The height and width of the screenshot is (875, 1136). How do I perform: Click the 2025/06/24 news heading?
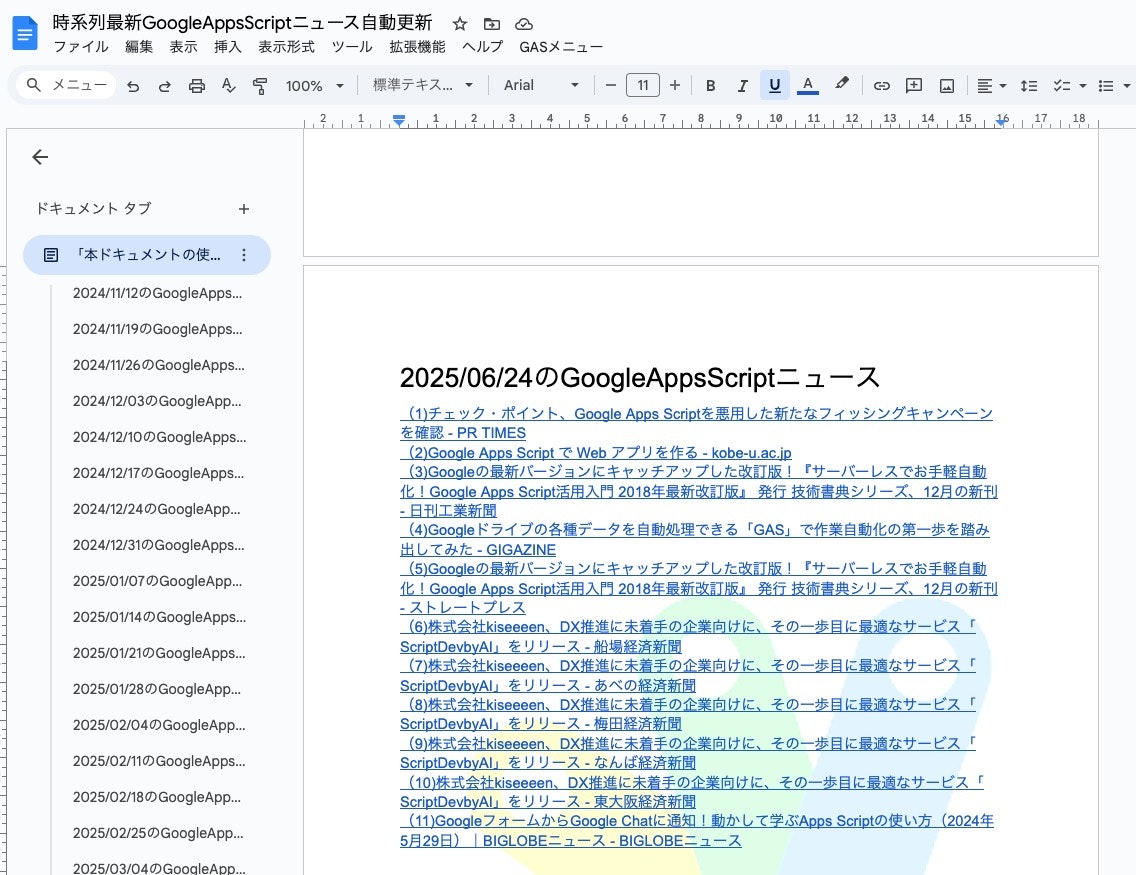tap(640, 377)
